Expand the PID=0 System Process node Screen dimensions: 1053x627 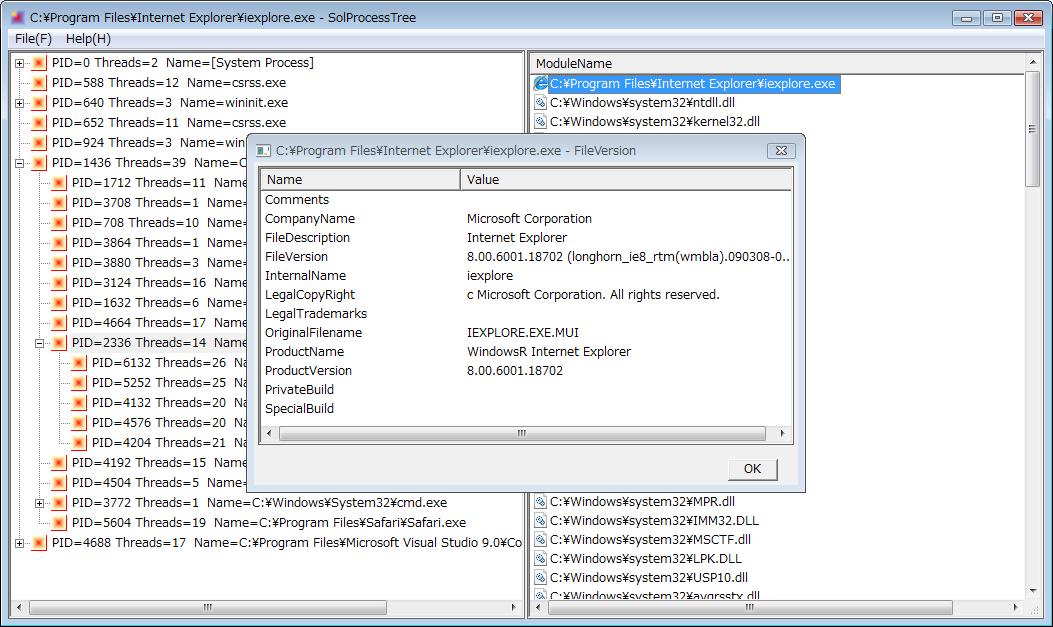click(19, 63)
